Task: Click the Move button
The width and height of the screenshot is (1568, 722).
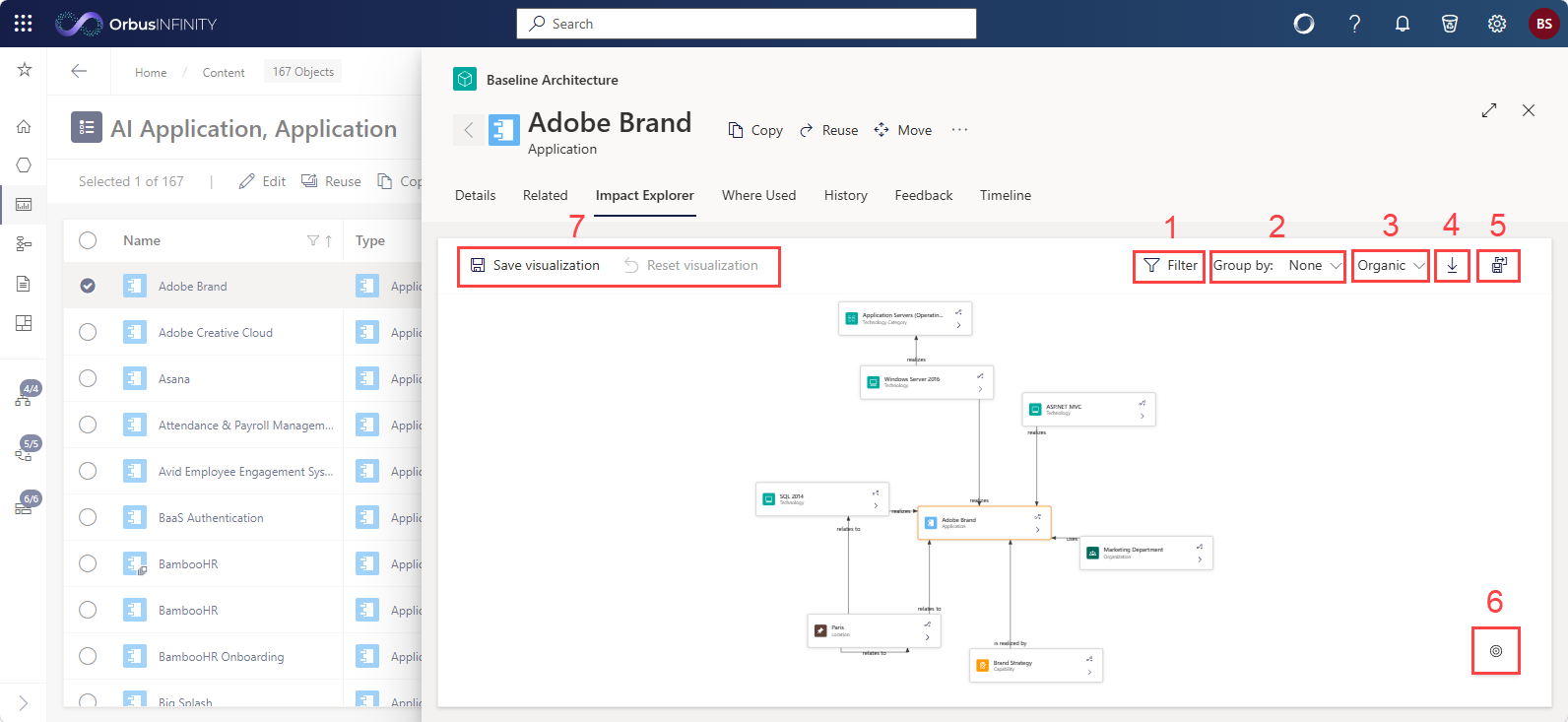Action: point(903,130)
